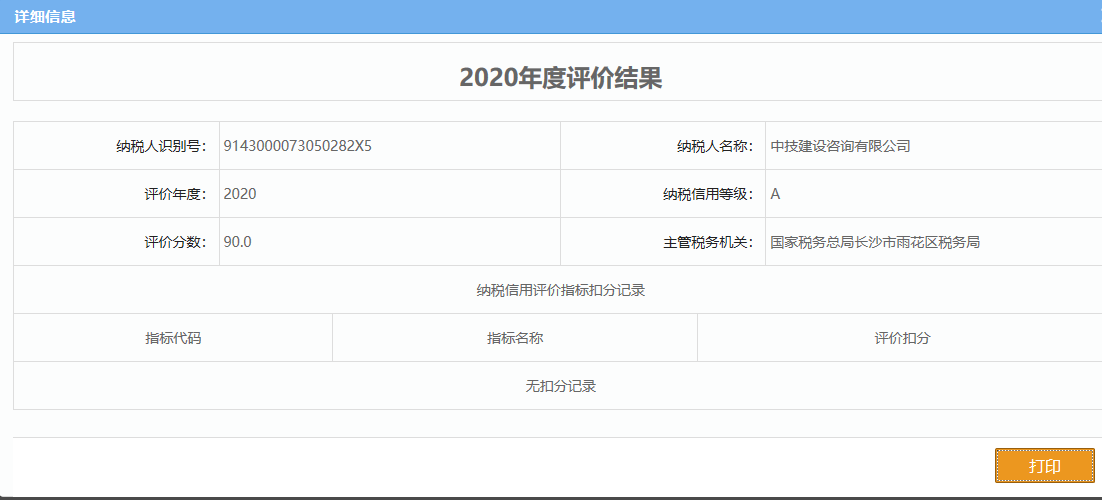This screenshot has width=1102, height=500.
Task: Click the 评价扣分 column header
Action: (x=902, y=338)
